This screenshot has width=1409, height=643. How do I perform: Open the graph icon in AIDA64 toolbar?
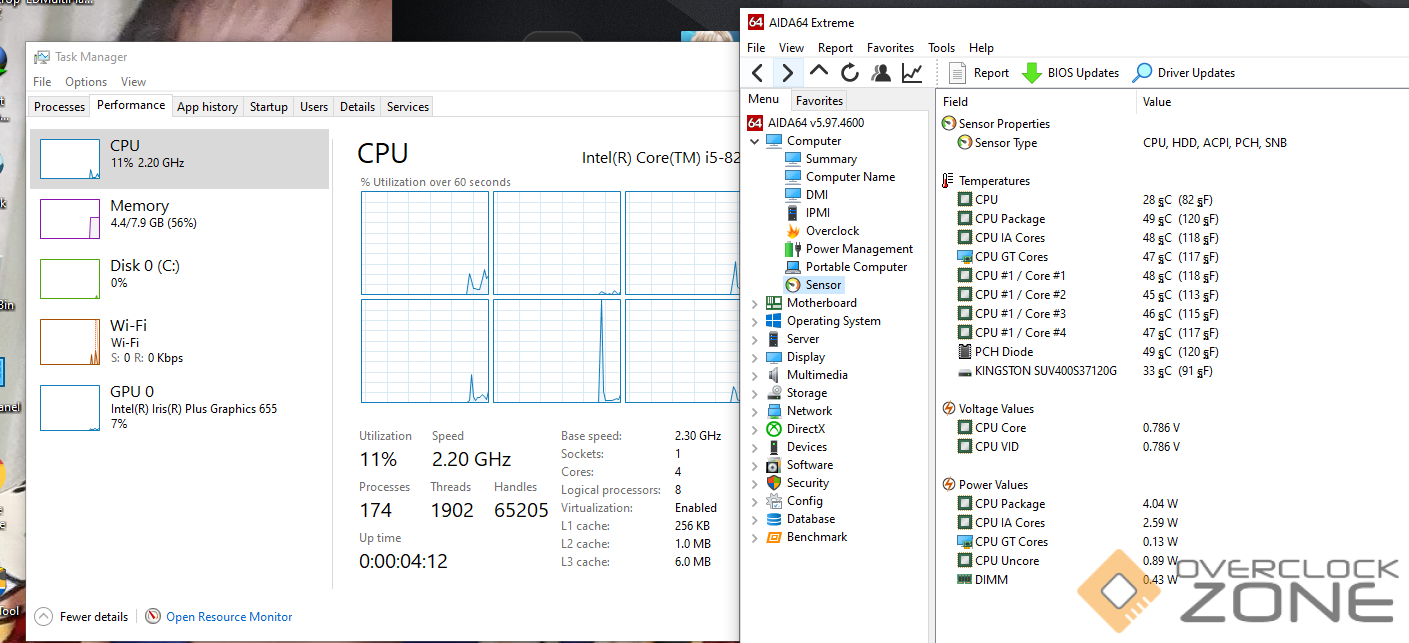click(912, 72)
